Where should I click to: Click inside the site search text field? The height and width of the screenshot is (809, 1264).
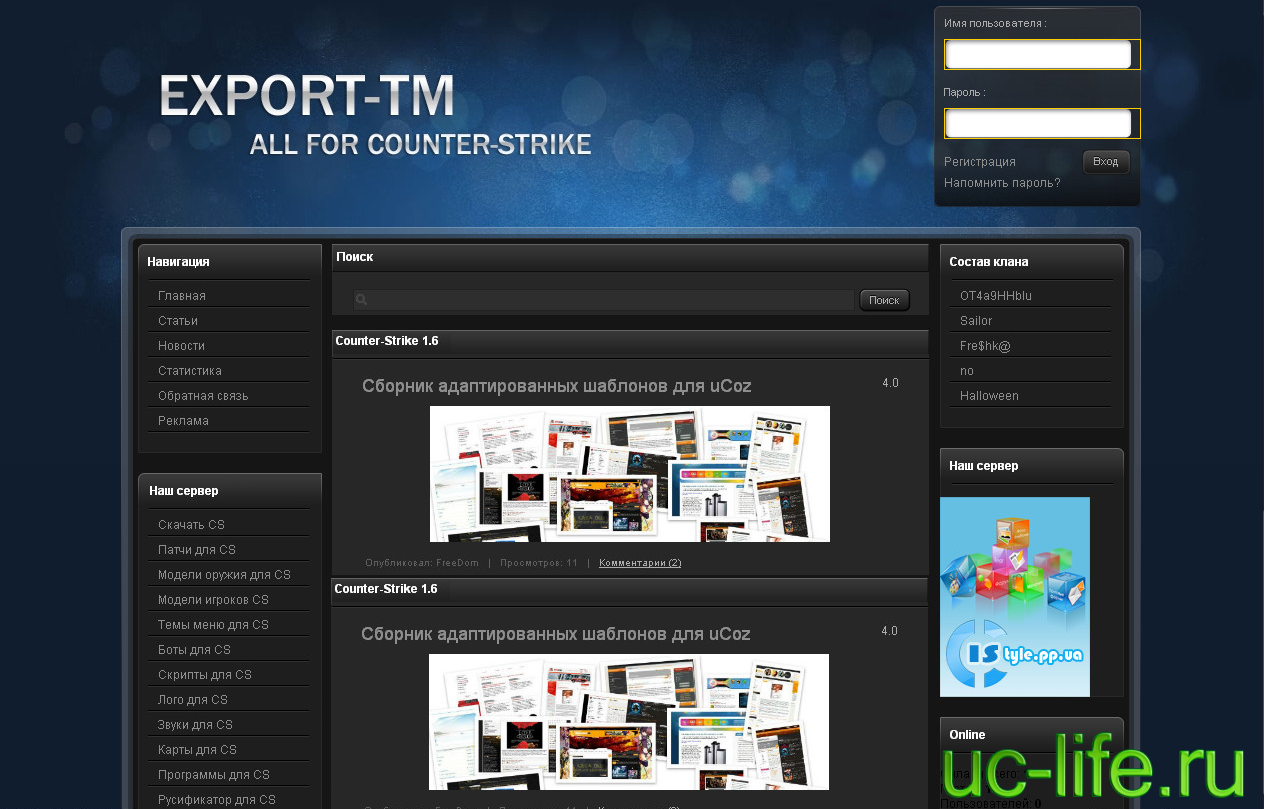(x=604, y=300)
